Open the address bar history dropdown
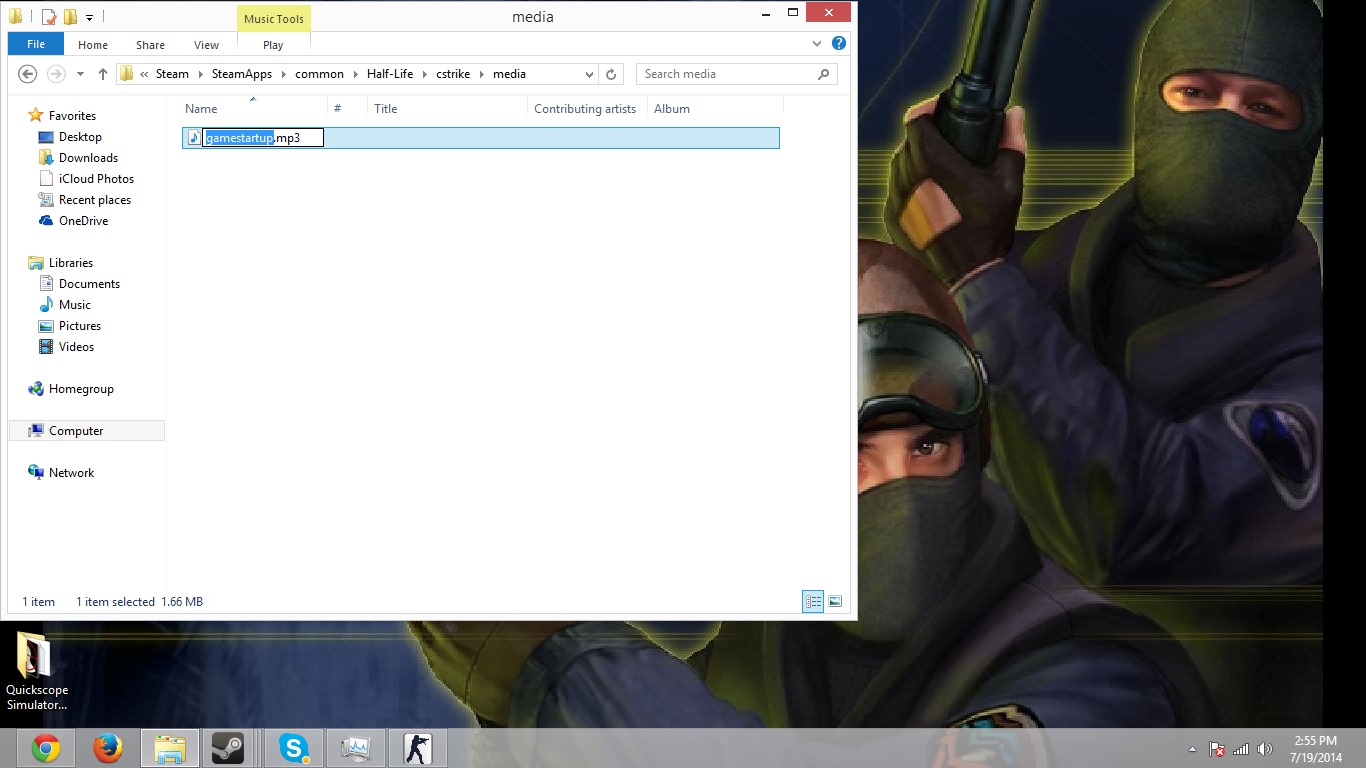1366x768 pixels. [x=589, y=74]
